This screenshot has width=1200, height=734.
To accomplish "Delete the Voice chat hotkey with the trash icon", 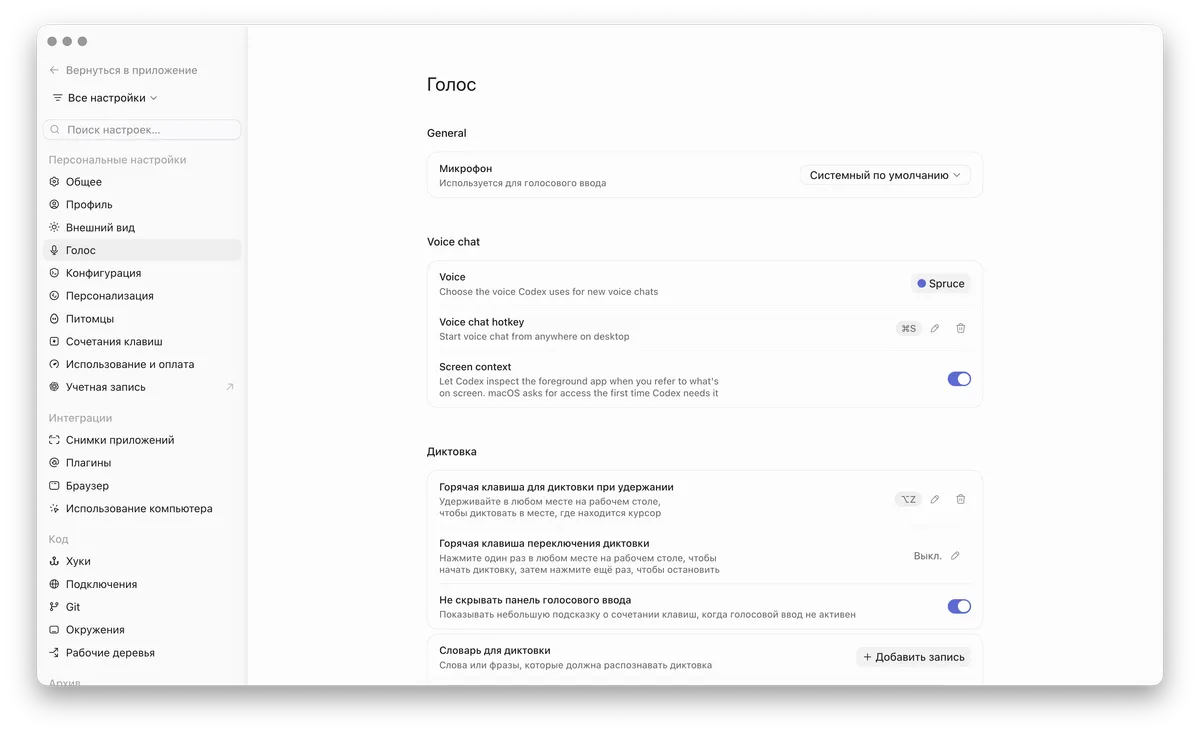I will (x=960, y=328).
